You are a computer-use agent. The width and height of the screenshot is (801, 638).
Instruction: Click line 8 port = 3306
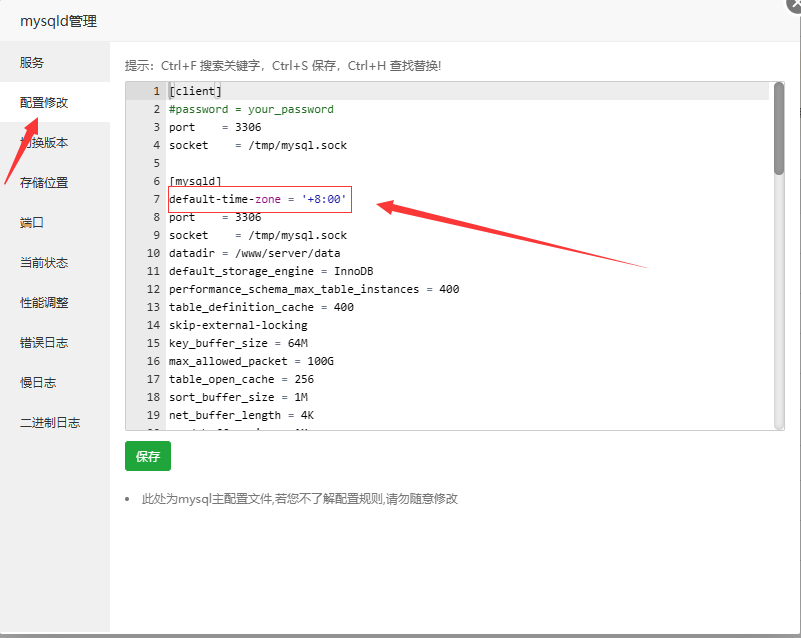click(x=215, y=217)
